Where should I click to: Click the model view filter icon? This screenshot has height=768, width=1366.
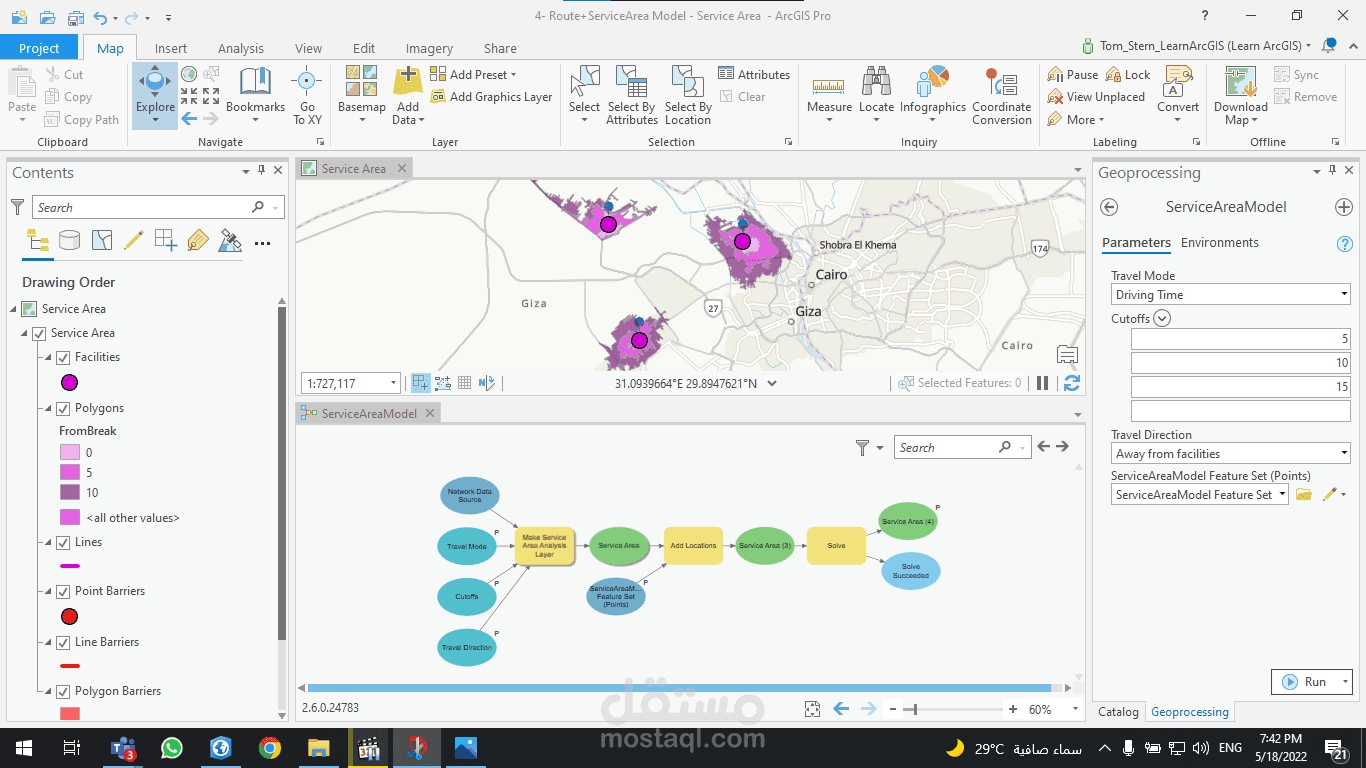coord(862,448)
